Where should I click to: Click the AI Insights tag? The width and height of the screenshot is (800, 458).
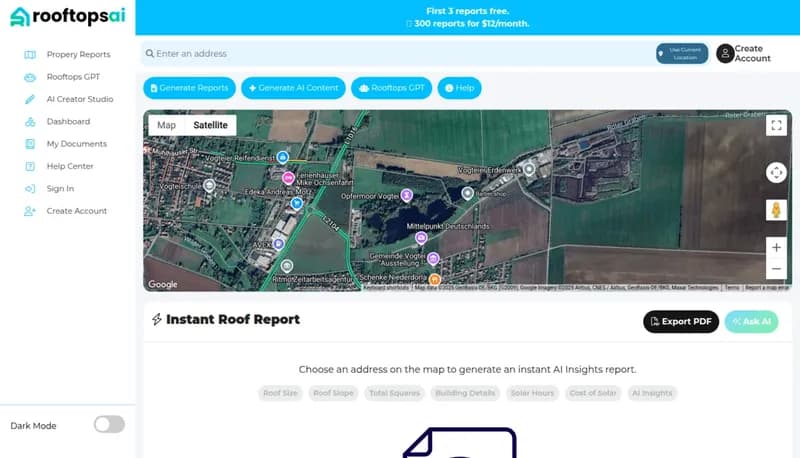[x=652, y=393]
